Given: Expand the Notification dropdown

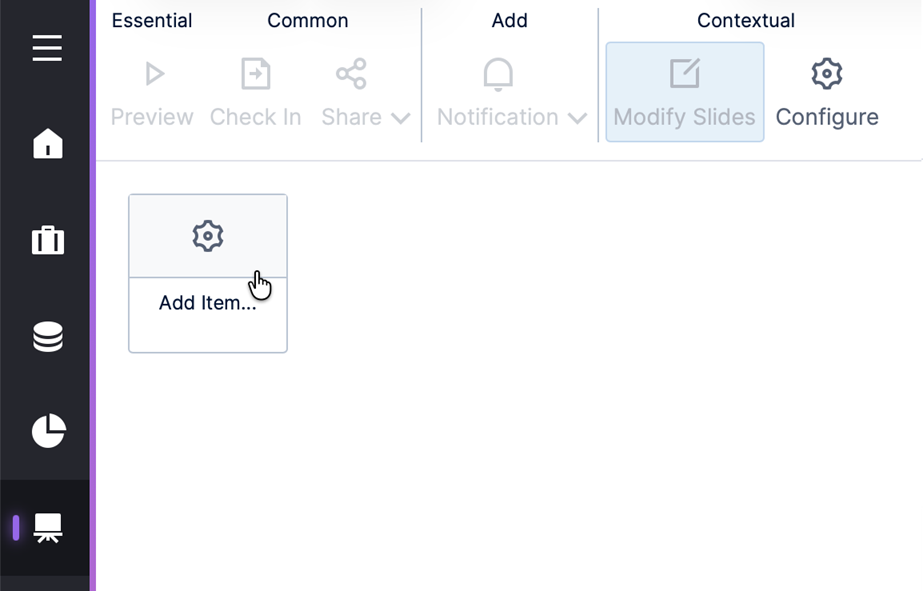Looking at the screenshot, I should click(577, 117).
